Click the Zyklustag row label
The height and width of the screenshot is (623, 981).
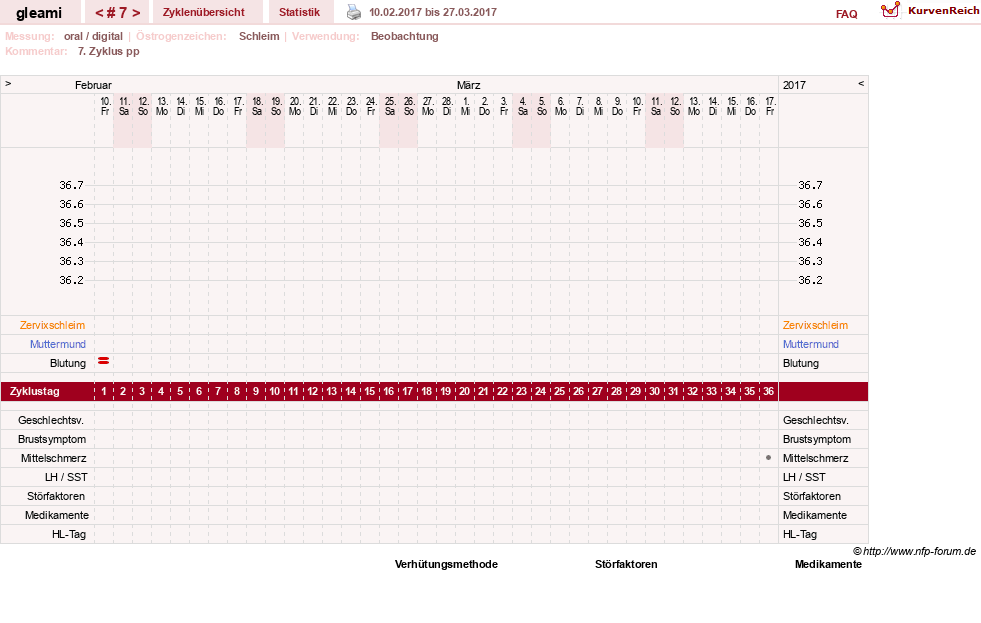(x=35, y=392)
